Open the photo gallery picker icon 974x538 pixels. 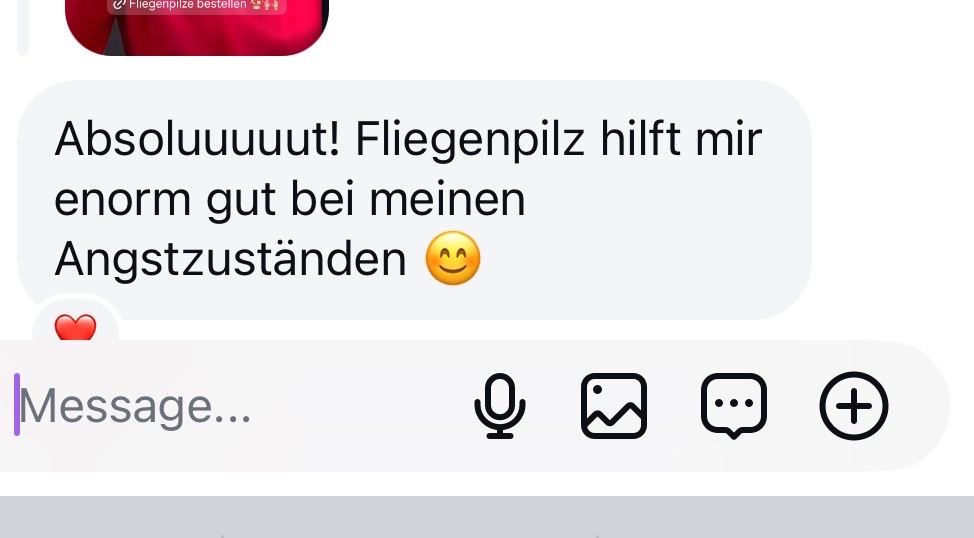coord(614,406)
